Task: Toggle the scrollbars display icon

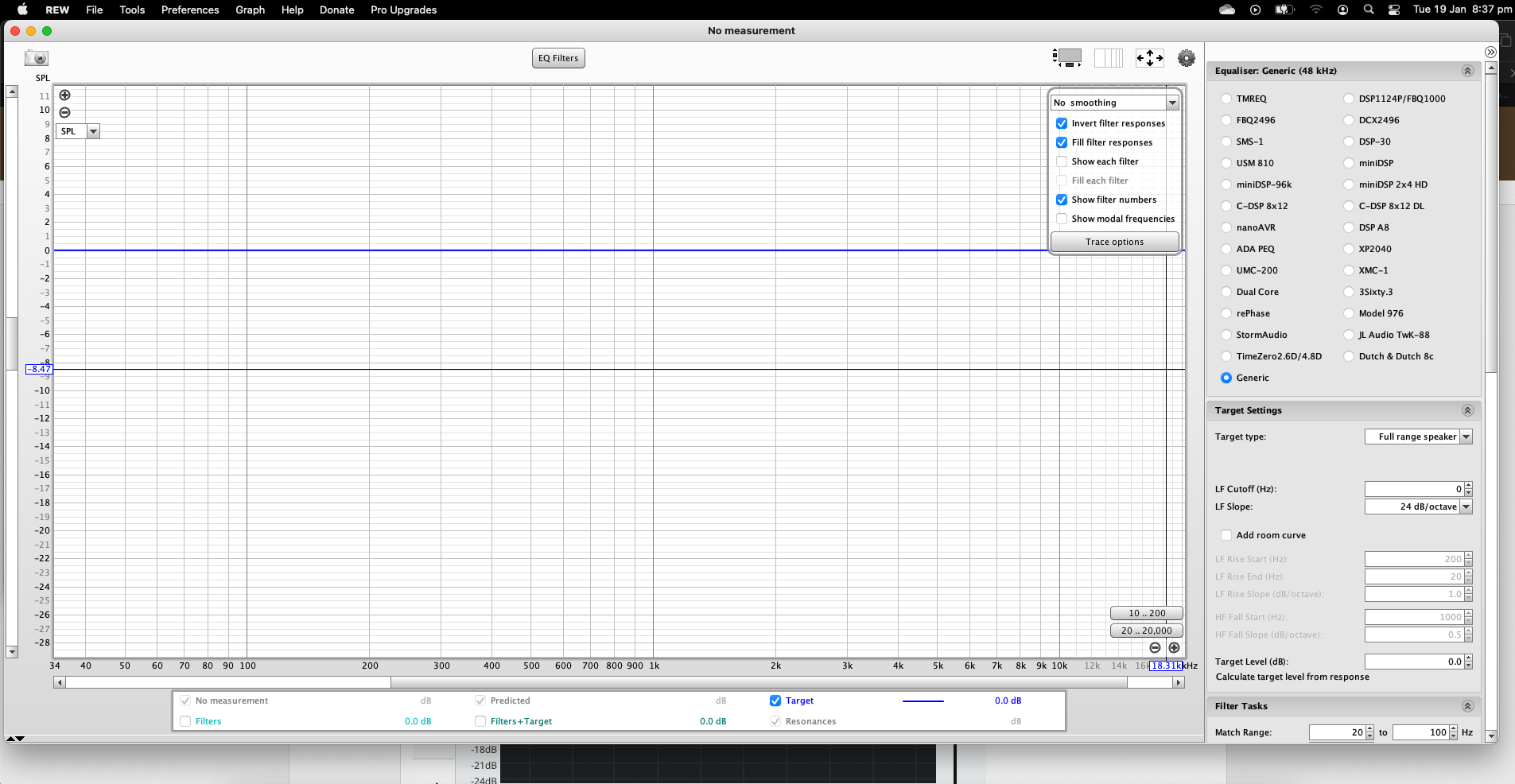Action: click(1067, 57)
